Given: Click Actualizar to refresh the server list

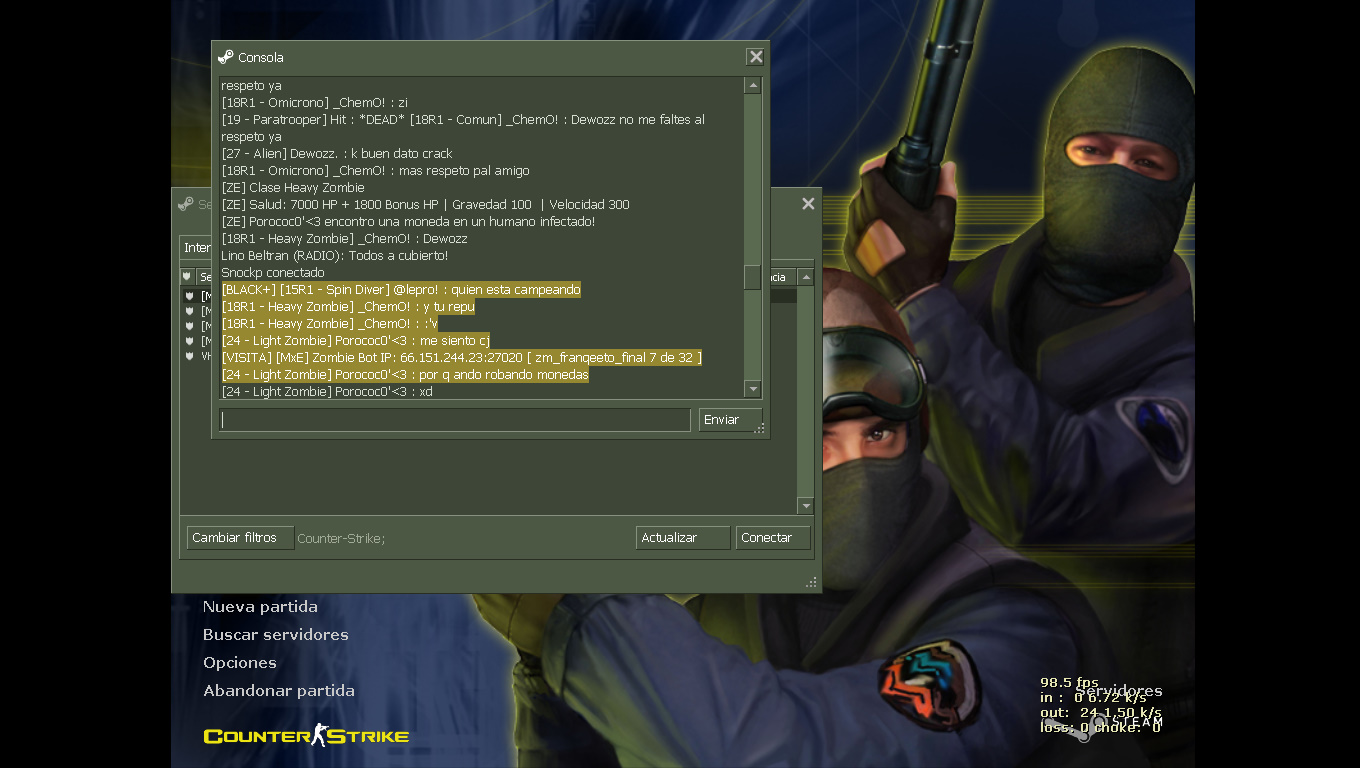Looking at the screenshot, I should point(683,538).
